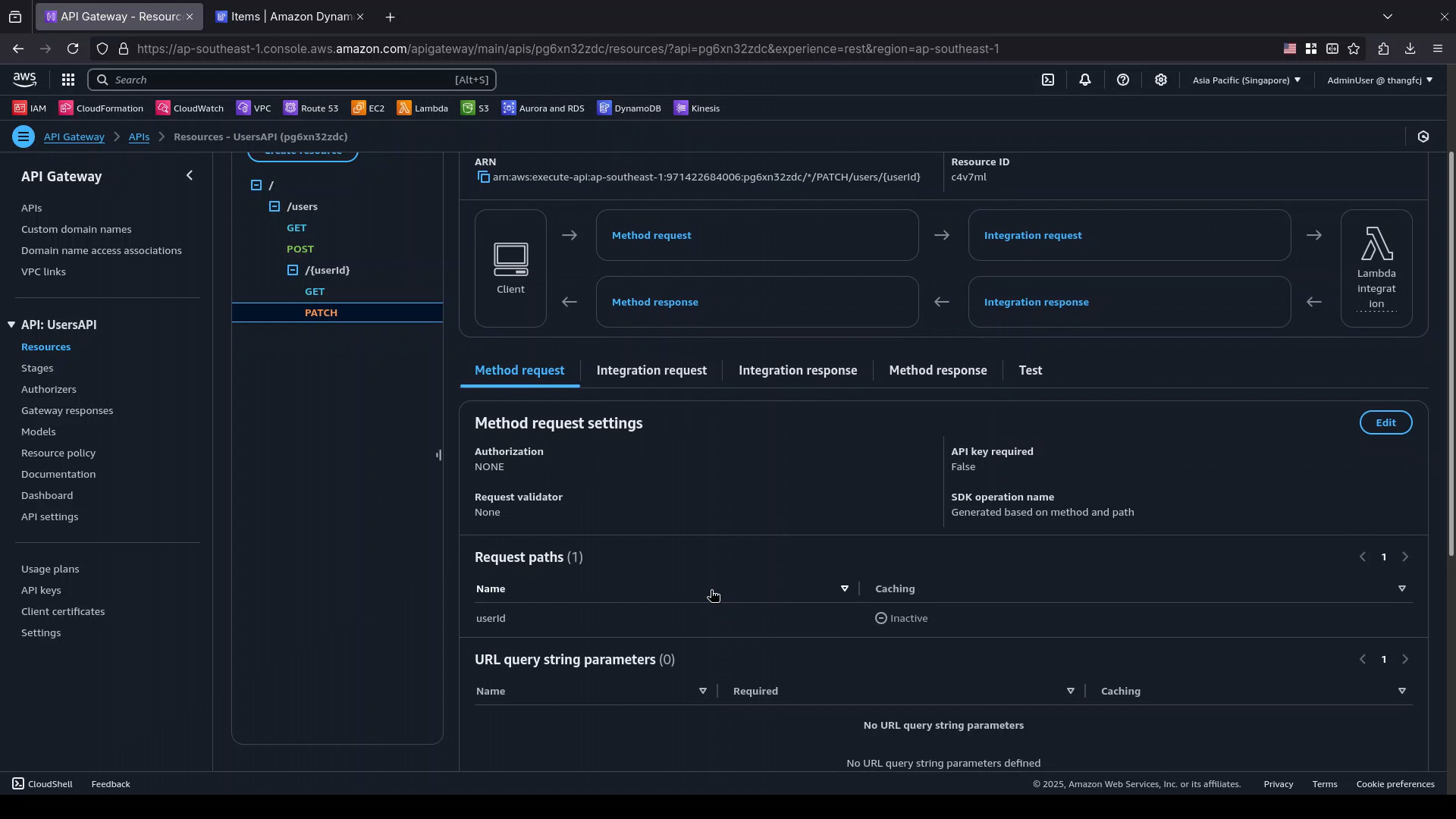Switch to the Items Amazon DynamoDB browser tab
Screen dimensions: 1456x819
point(290,17)
